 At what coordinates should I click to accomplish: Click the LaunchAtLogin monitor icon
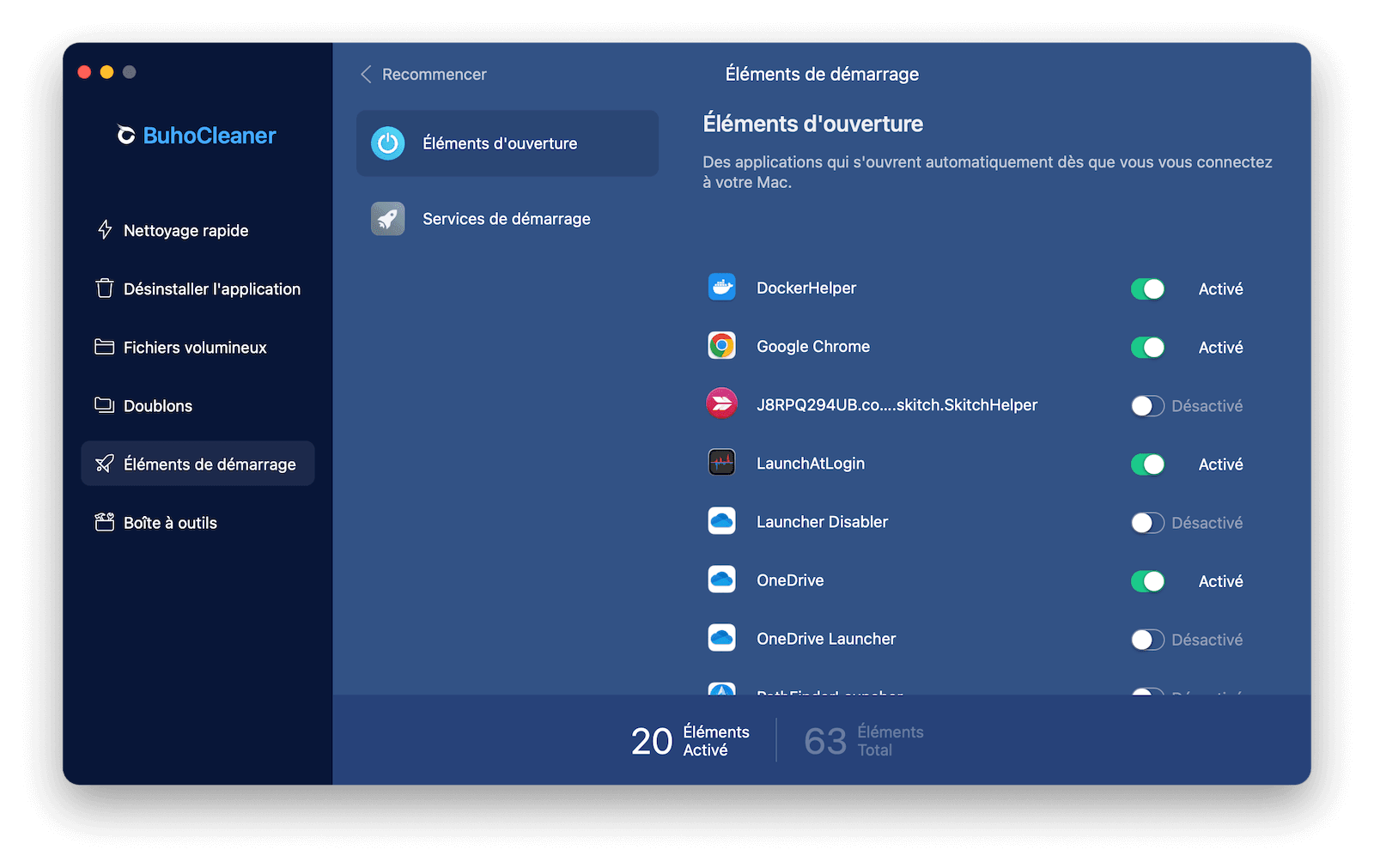[x=722, y=463]
